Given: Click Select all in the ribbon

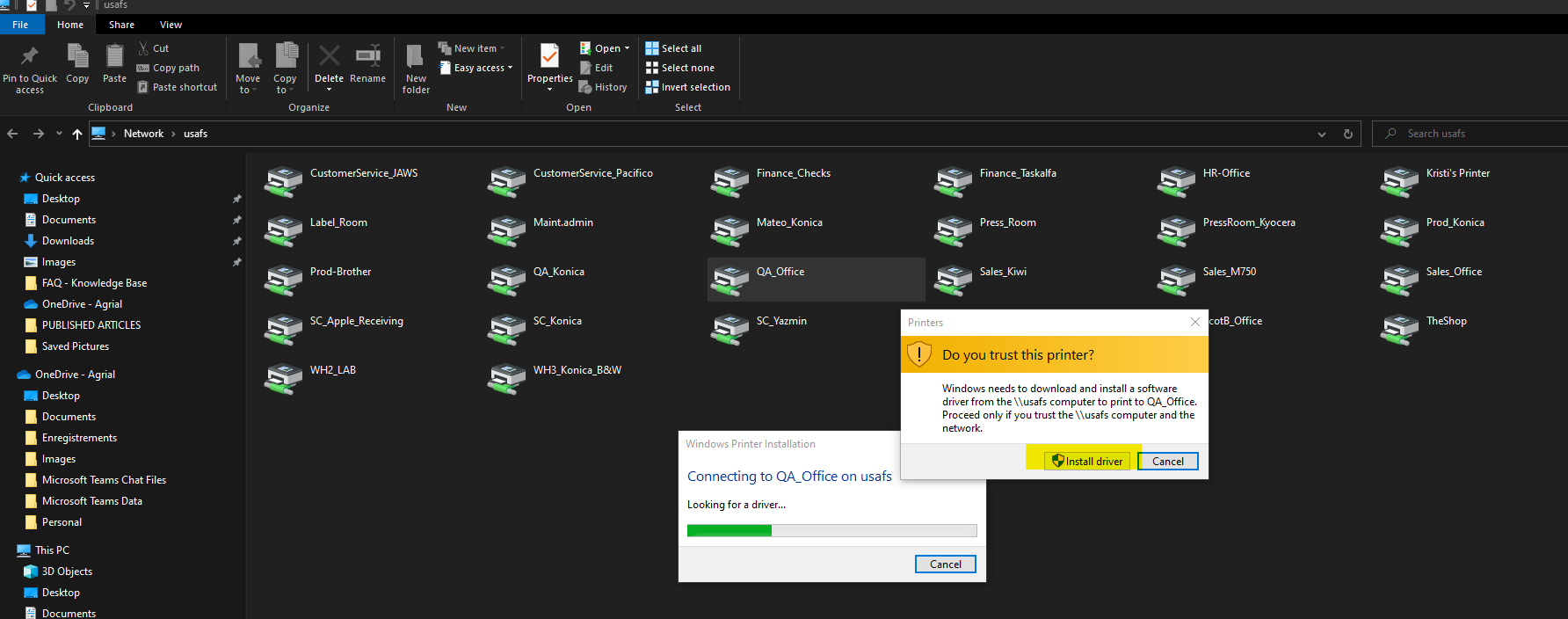Looking at the screenshot, I should click(673, 48).
